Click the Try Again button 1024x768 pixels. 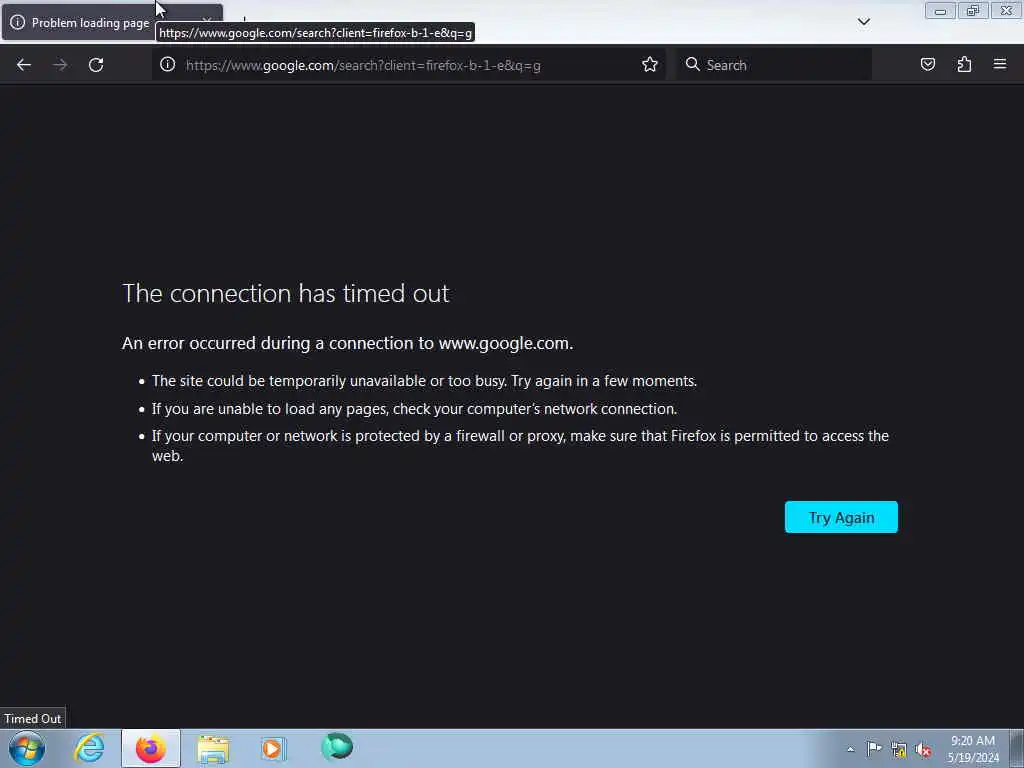pos(841,517)
